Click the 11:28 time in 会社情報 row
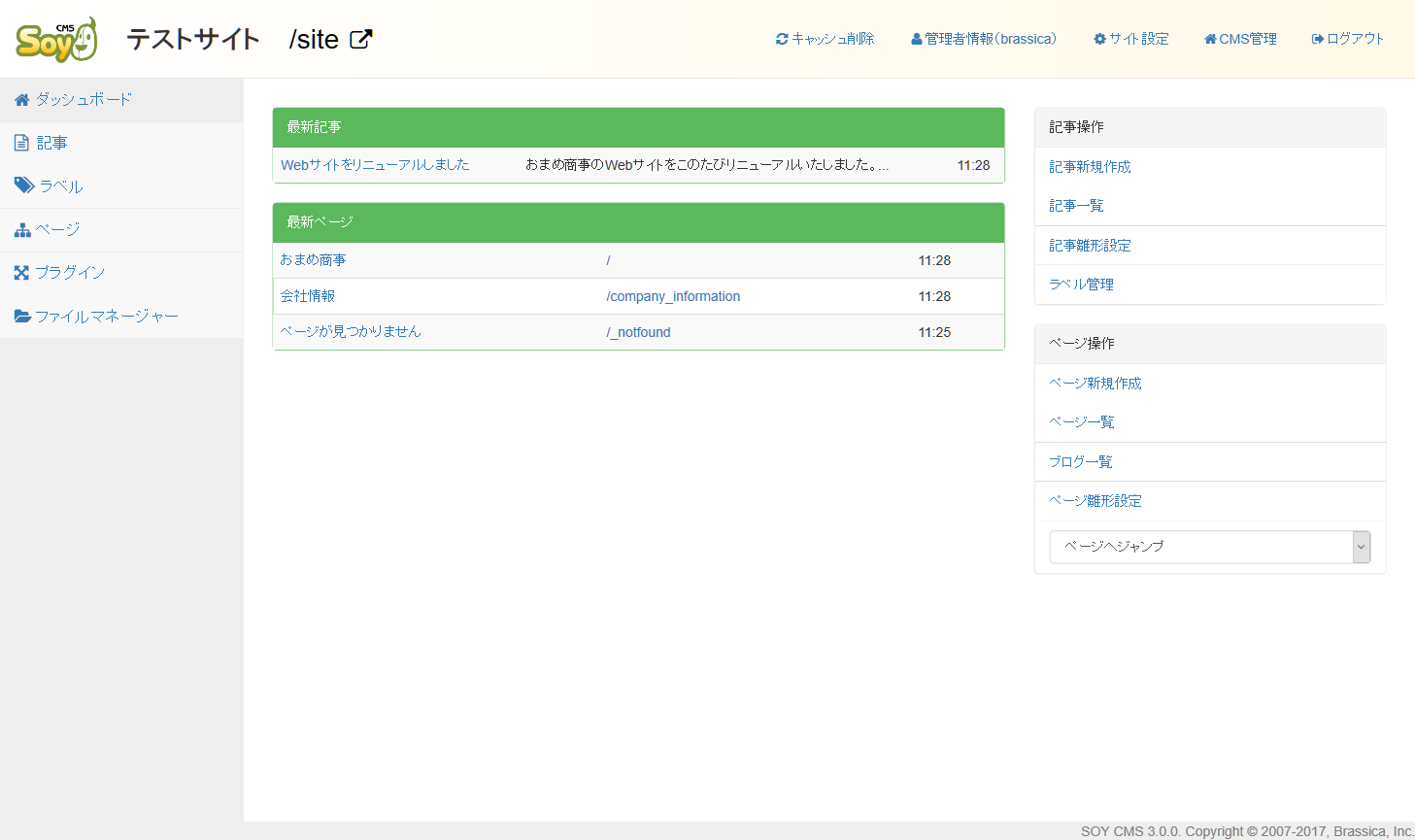Viewport: 1415px width, 840px height. click(934, 296)
